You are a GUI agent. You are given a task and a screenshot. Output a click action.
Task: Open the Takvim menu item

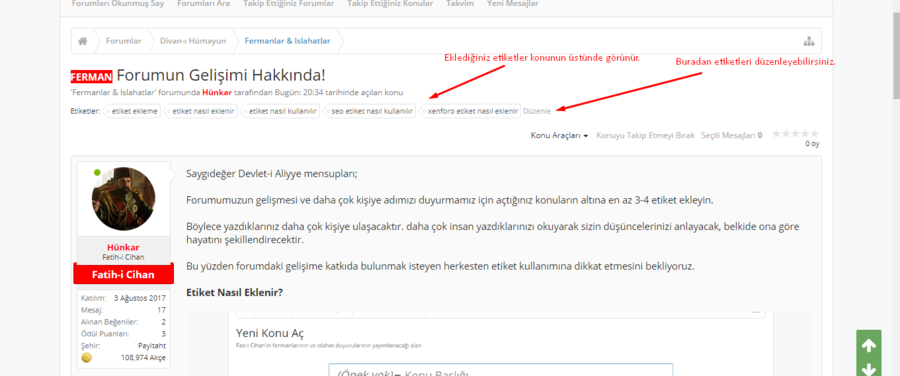459,3
